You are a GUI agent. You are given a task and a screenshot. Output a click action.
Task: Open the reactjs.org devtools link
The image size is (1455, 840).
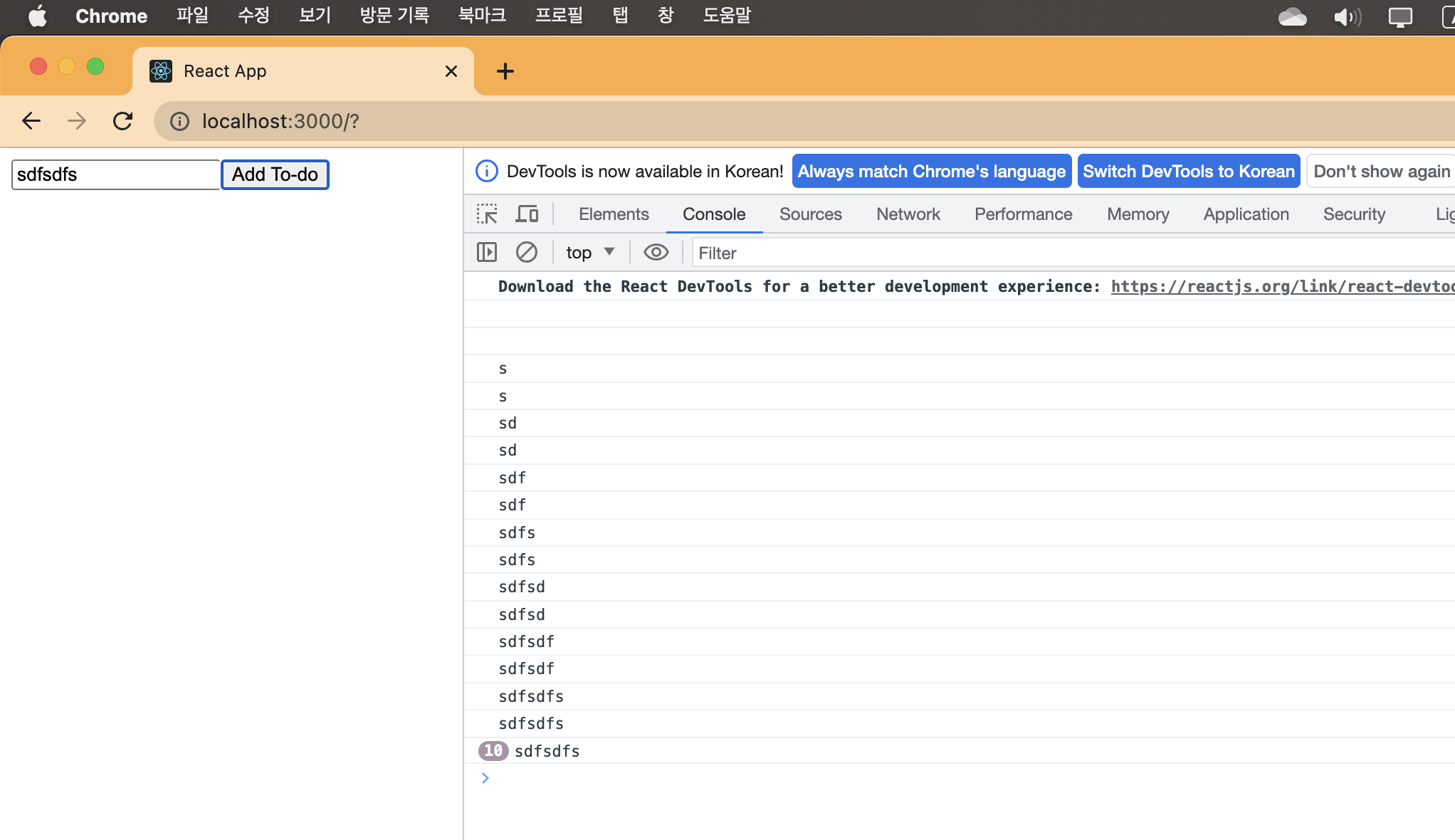tap(1281, 286)
